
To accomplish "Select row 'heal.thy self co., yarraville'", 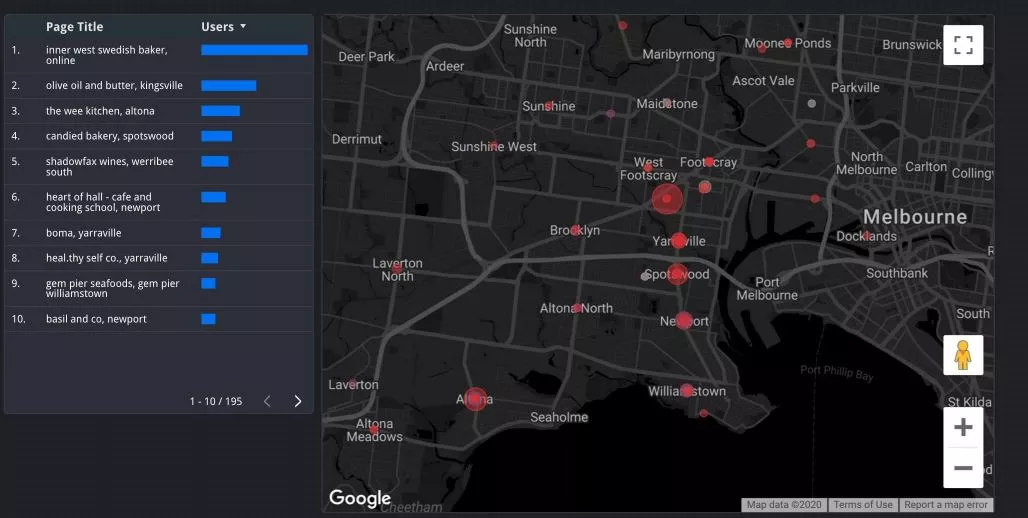I will [159, 258].
